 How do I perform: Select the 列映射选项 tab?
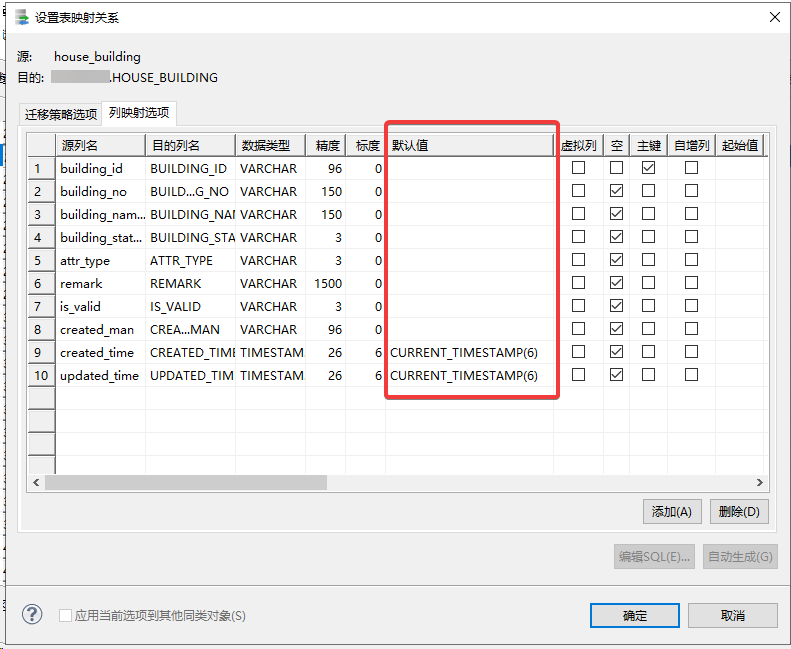click(x=139, y=113)
